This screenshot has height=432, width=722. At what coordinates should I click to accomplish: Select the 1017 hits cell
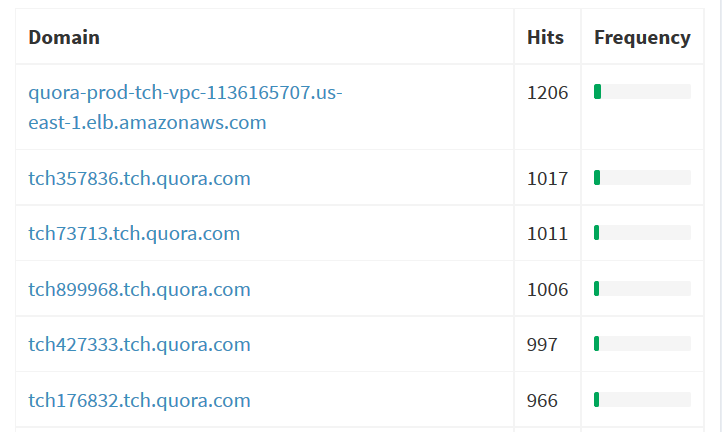[547, 178]
